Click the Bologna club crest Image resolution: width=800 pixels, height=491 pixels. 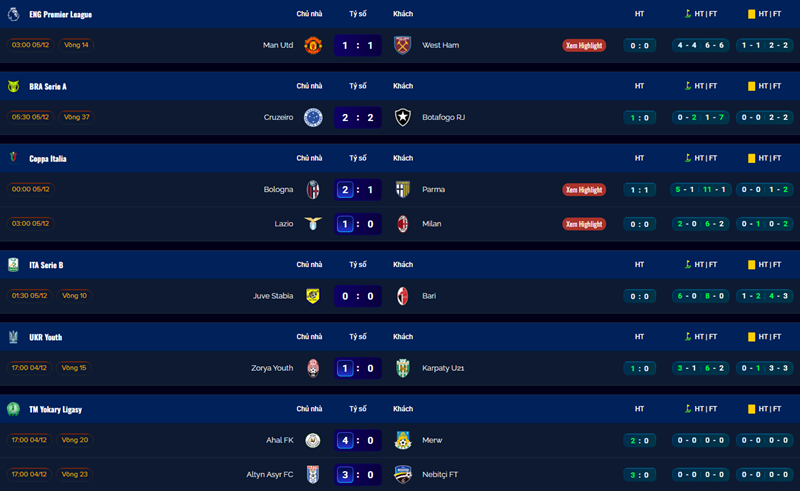click(312, 189)
